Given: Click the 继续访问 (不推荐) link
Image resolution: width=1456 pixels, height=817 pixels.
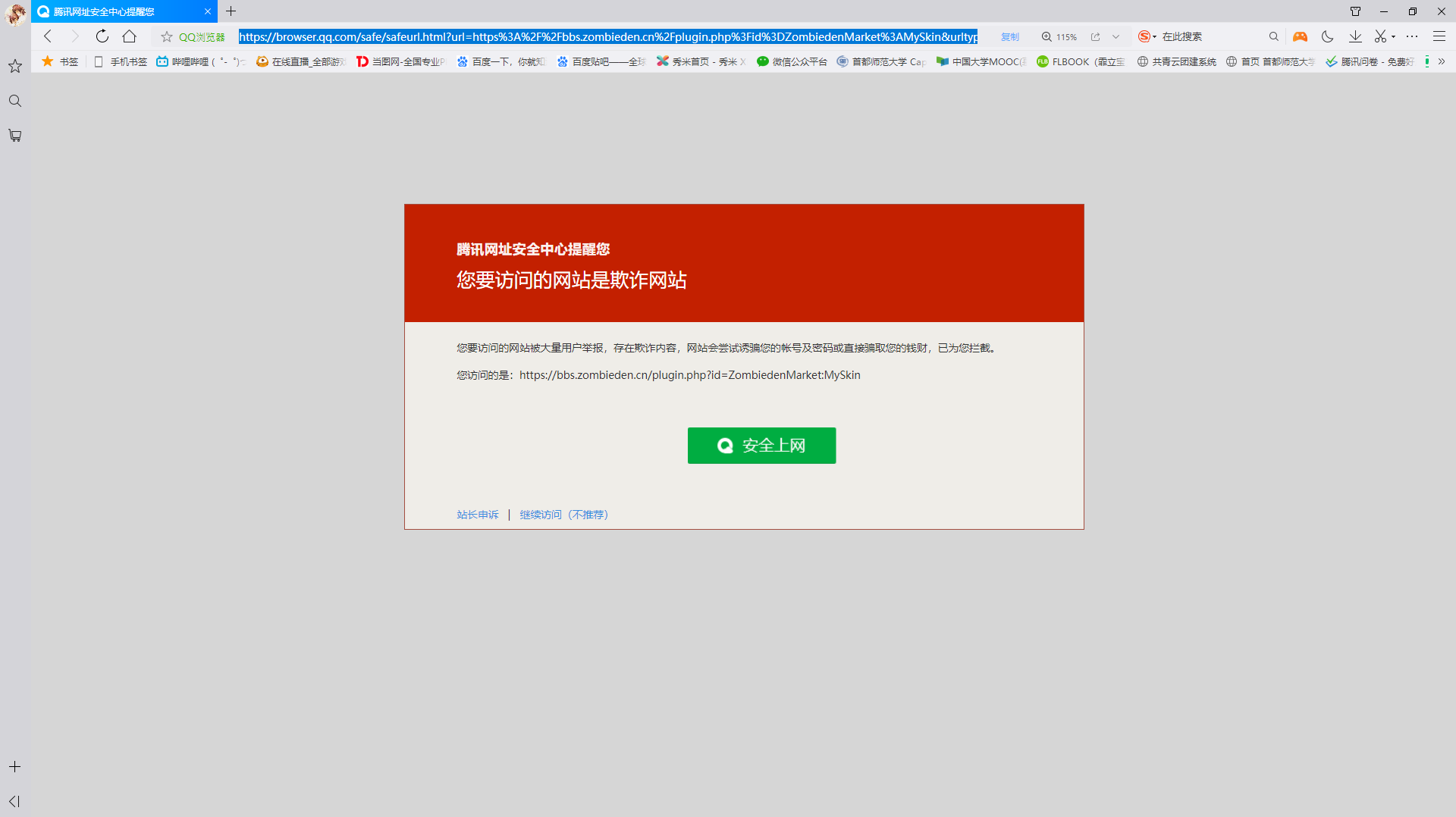Looking at the screenshot, I should tap(563, 515).
